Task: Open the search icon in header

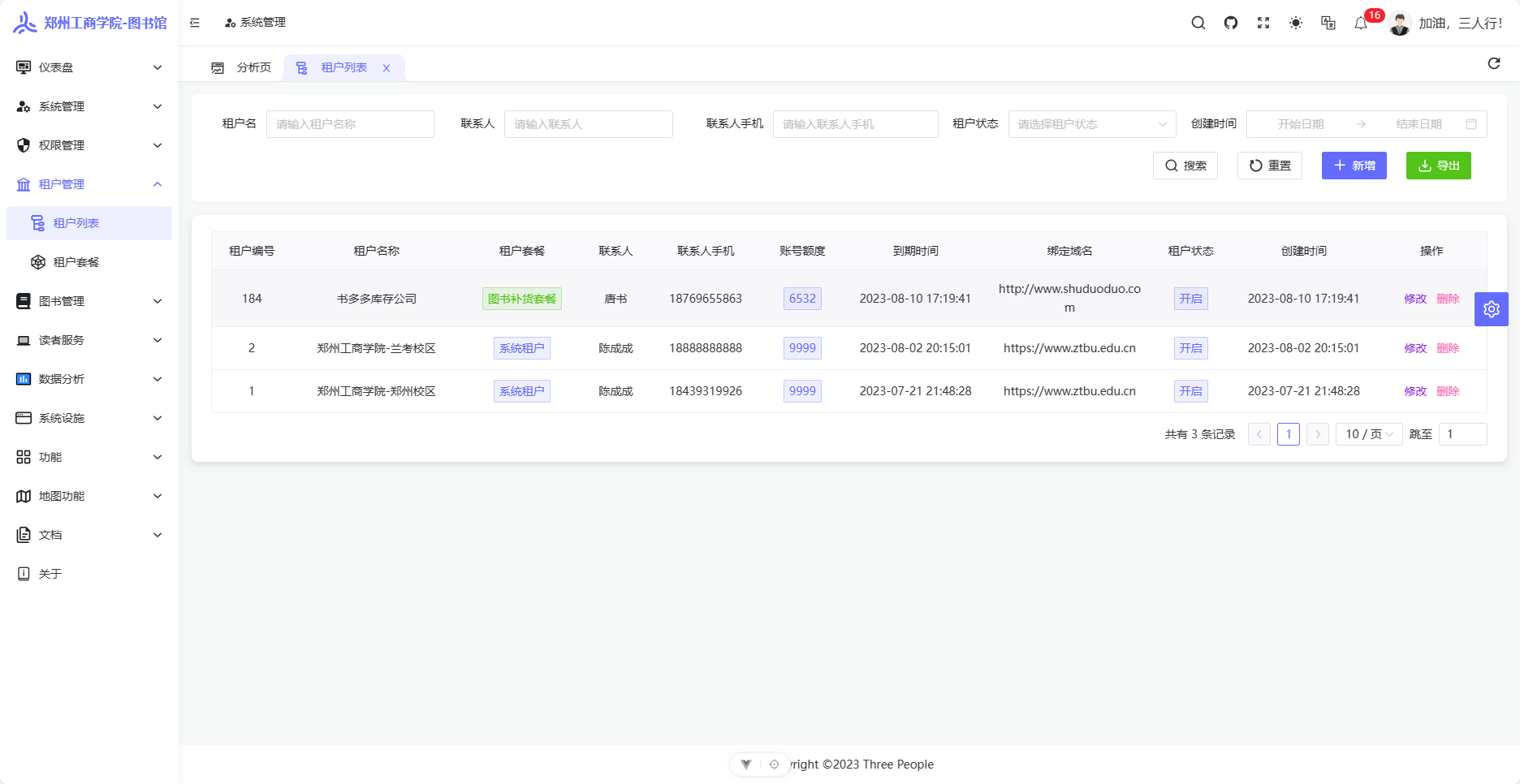Action: pos(1198,23)
